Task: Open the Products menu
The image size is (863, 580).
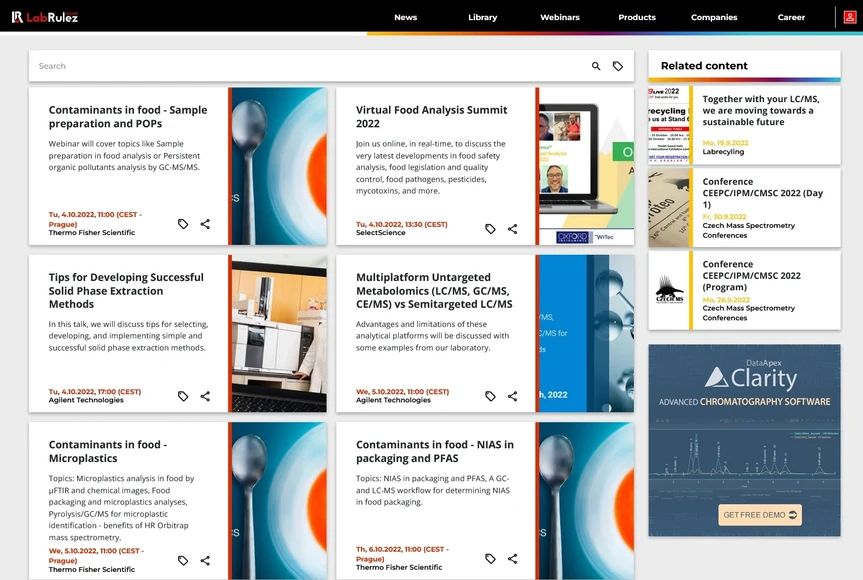Action: 637,17
